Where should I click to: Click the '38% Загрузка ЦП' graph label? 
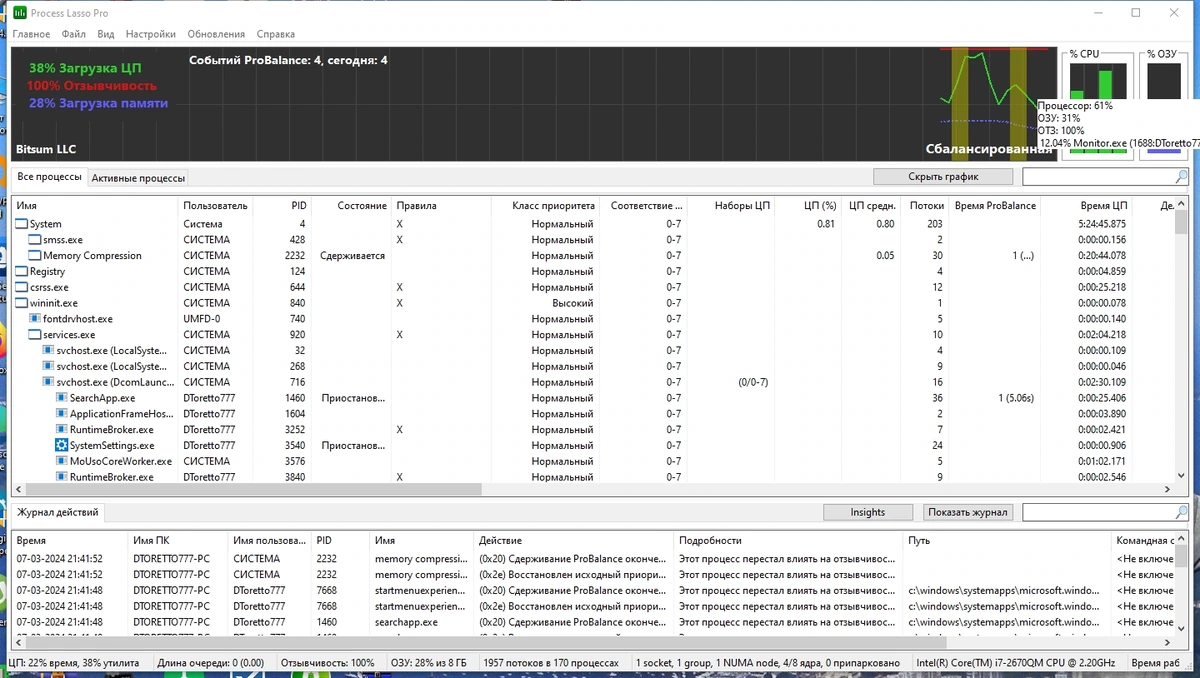(x=85, y=68)
